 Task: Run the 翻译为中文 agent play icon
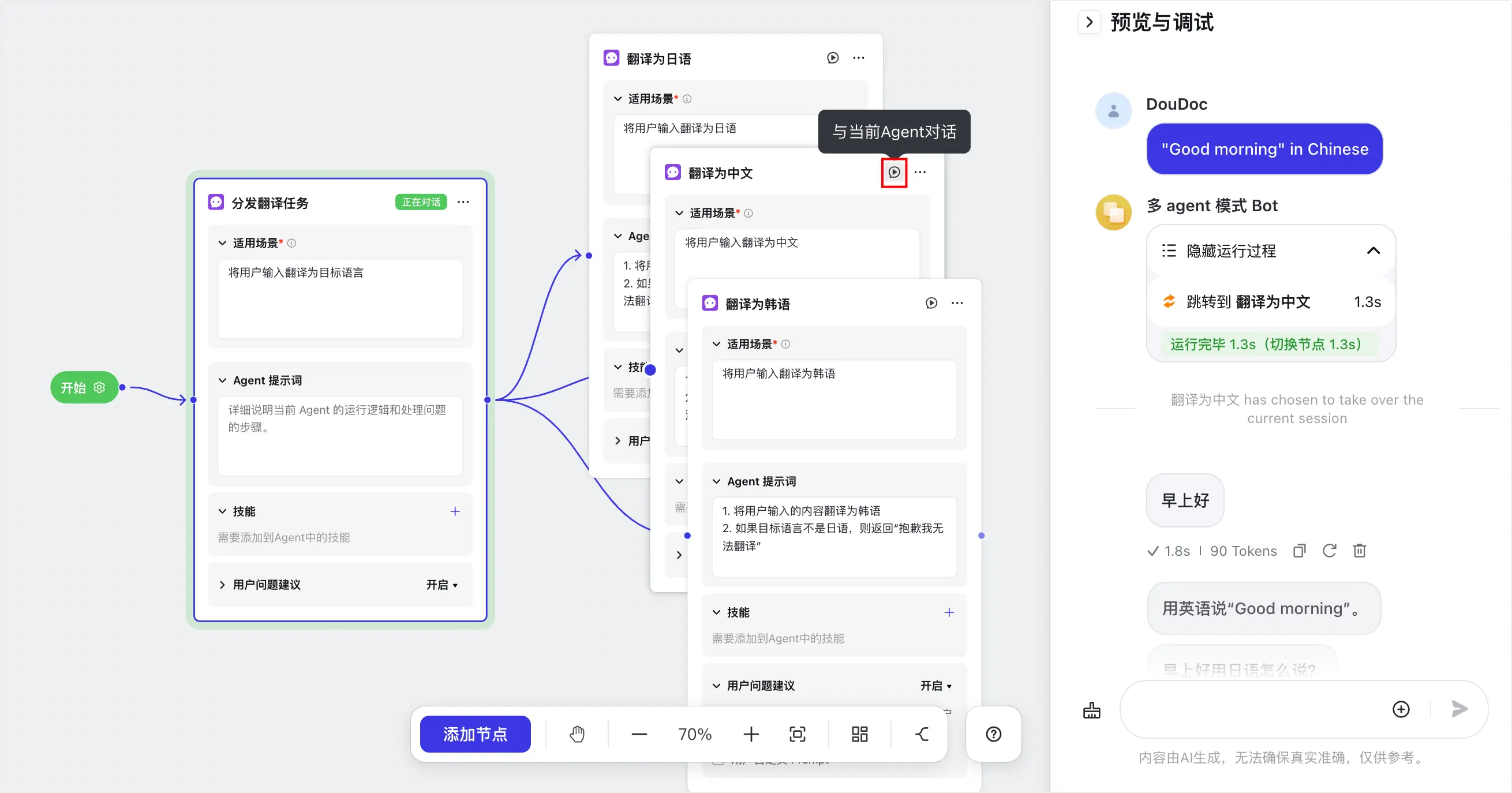coord(893,172)
